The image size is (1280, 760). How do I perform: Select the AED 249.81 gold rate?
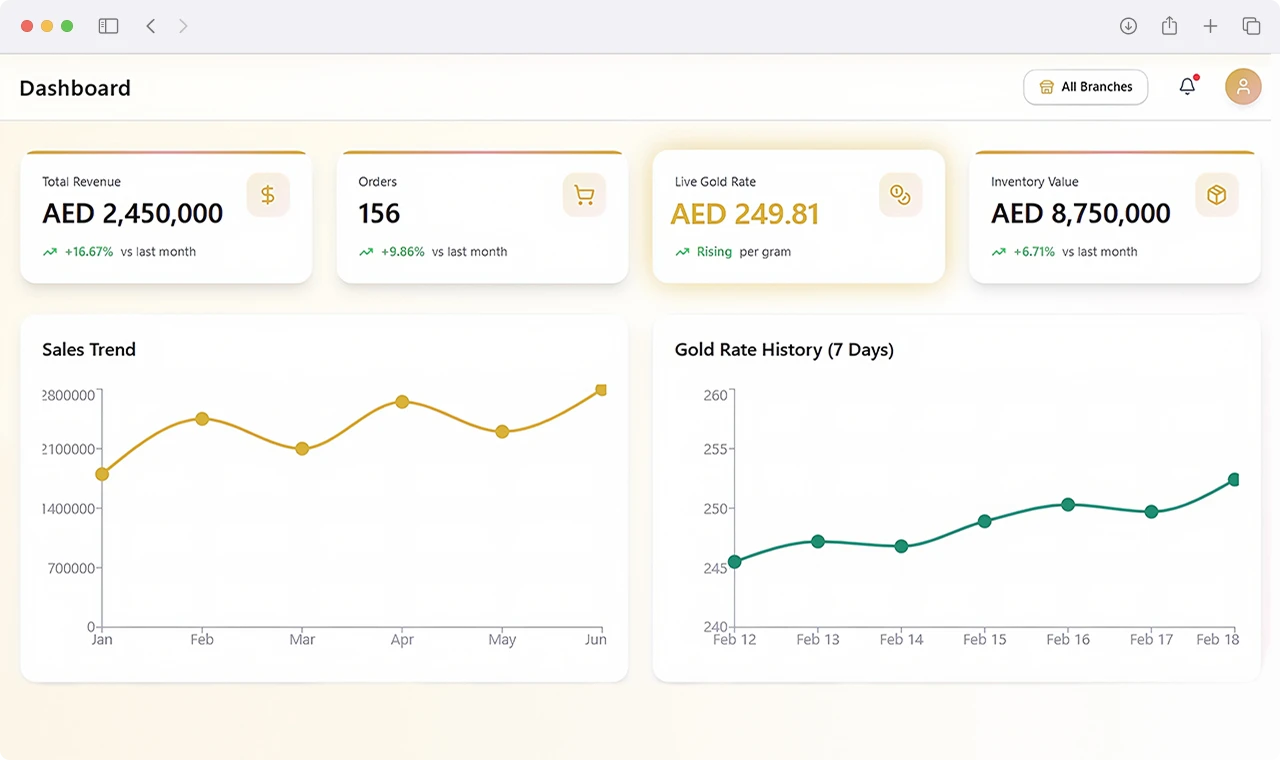click(x=745, y=214)
